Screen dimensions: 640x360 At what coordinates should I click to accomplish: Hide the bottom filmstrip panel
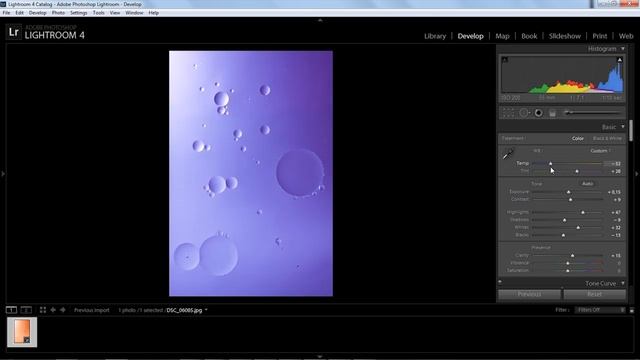(x=320, y=357)
